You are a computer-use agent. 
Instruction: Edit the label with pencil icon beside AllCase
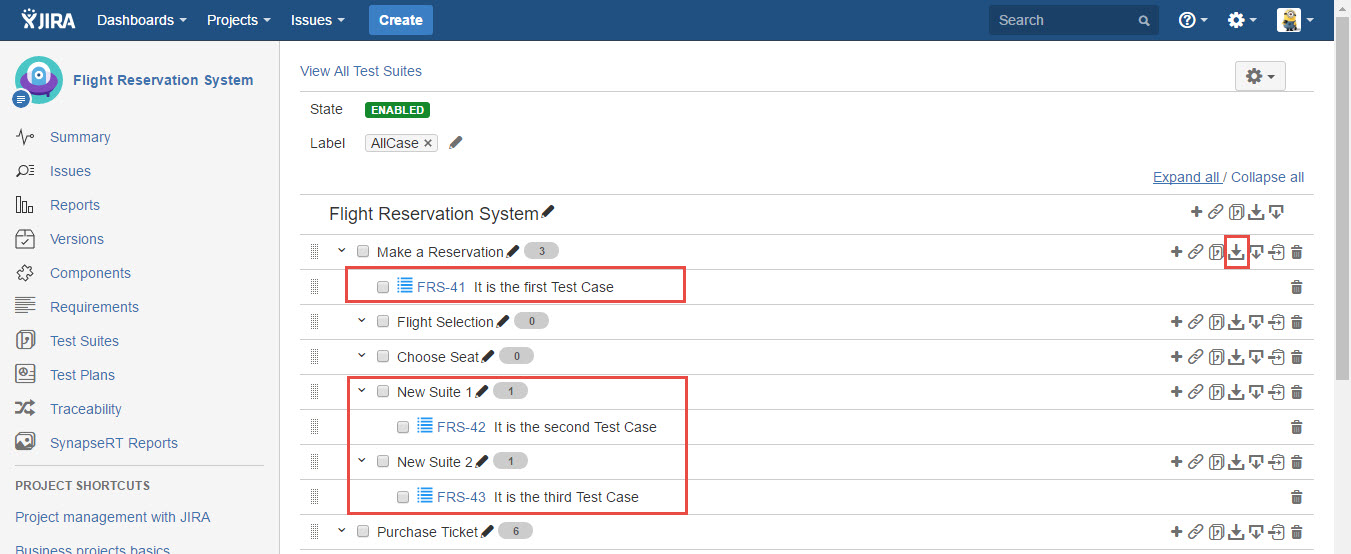pos(456,143)
